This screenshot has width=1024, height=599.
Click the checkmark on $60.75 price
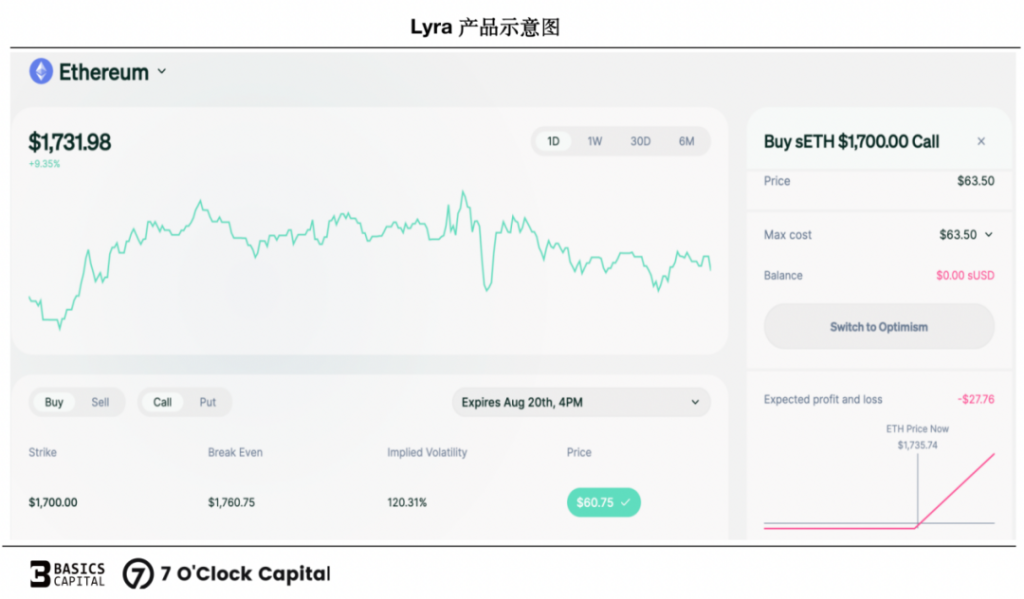(626, 502)
